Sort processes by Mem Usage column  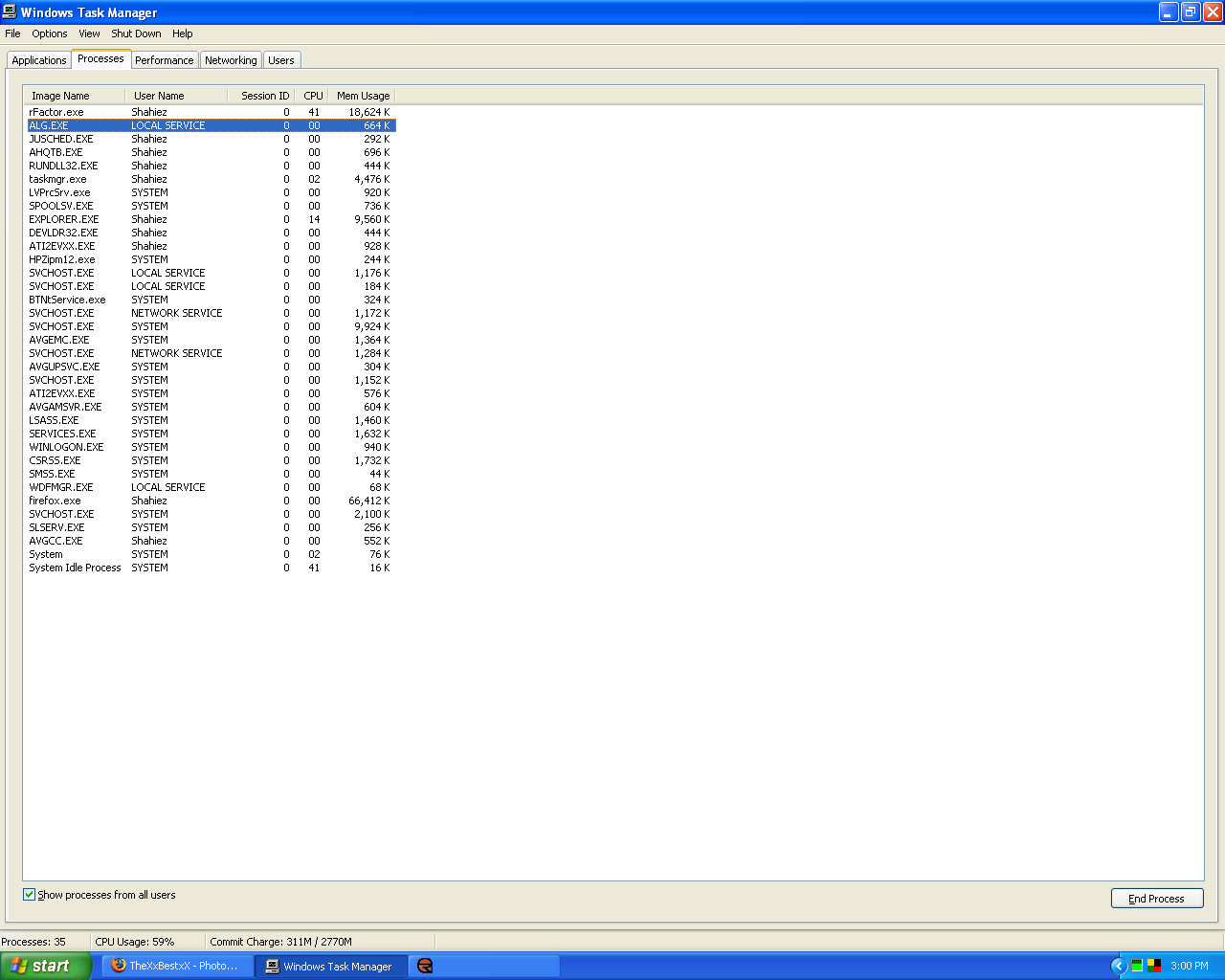point(362,96)
